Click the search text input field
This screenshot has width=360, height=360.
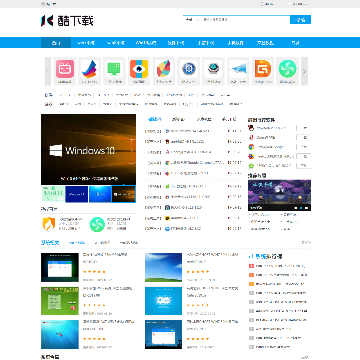(x=245, y=20)
